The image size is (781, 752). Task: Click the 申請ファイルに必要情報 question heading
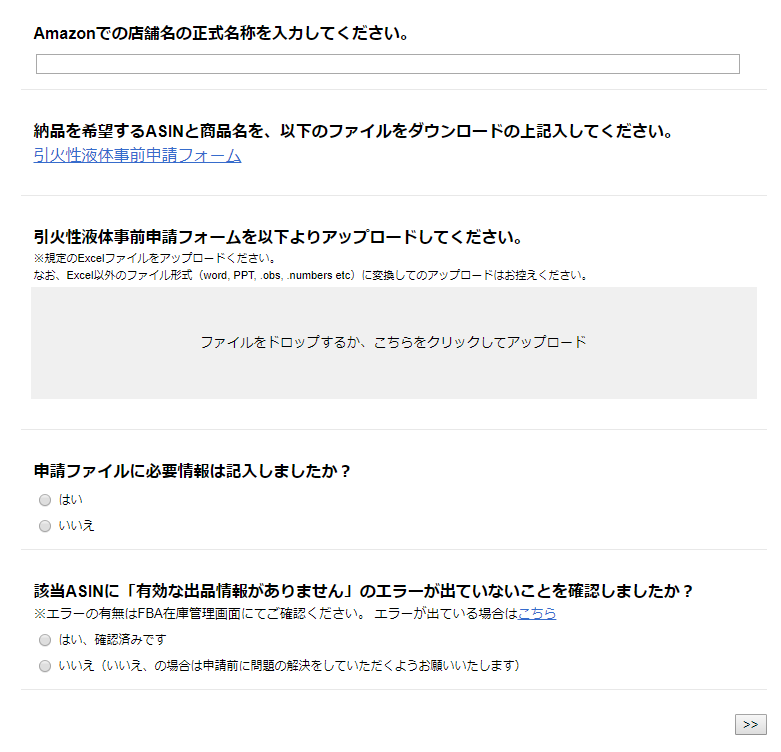192,471
